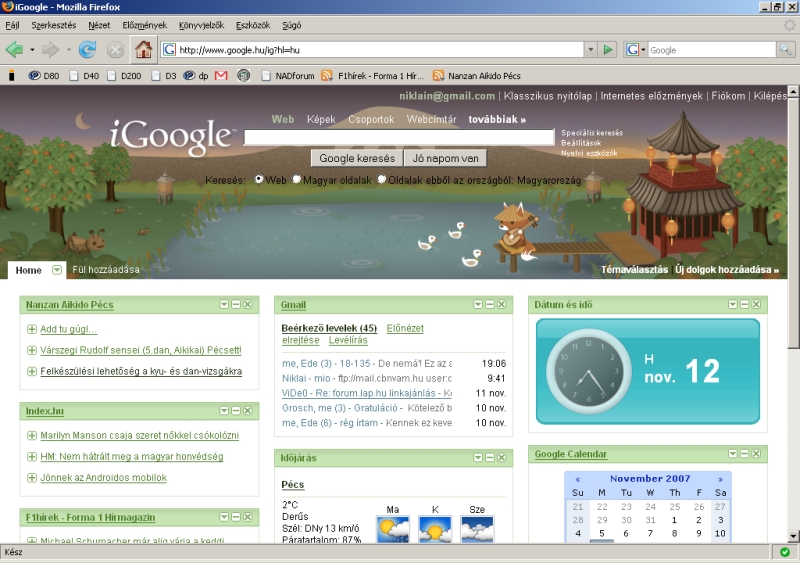
Task: Click the page scroll down arrow
Action: [x=793, y=536]
